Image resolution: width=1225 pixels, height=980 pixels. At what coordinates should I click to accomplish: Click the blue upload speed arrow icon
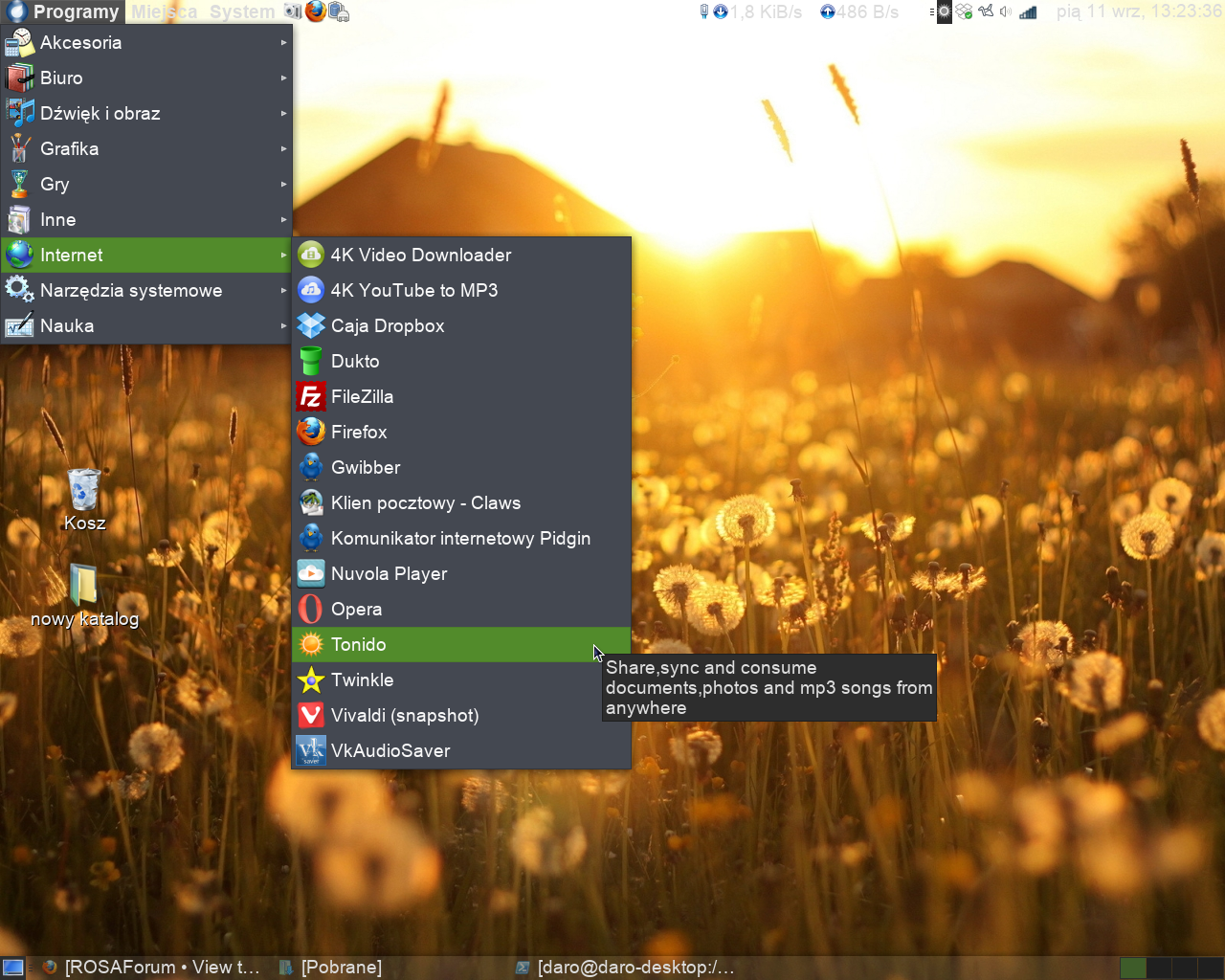tap(828, 11)
